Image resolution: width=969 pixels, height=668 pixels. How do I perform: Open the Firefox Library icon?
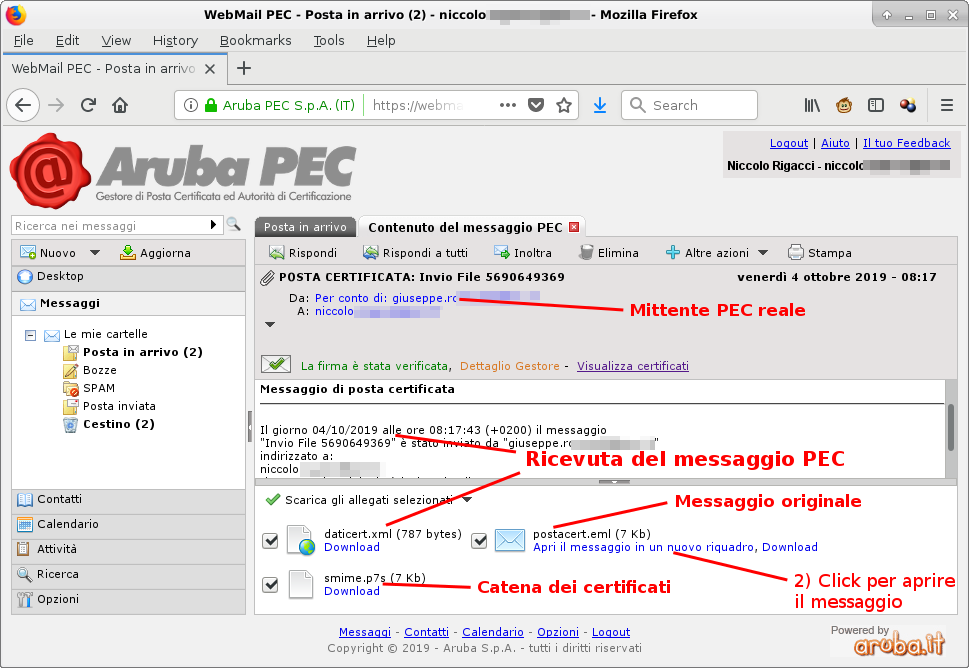coord(812,105)
